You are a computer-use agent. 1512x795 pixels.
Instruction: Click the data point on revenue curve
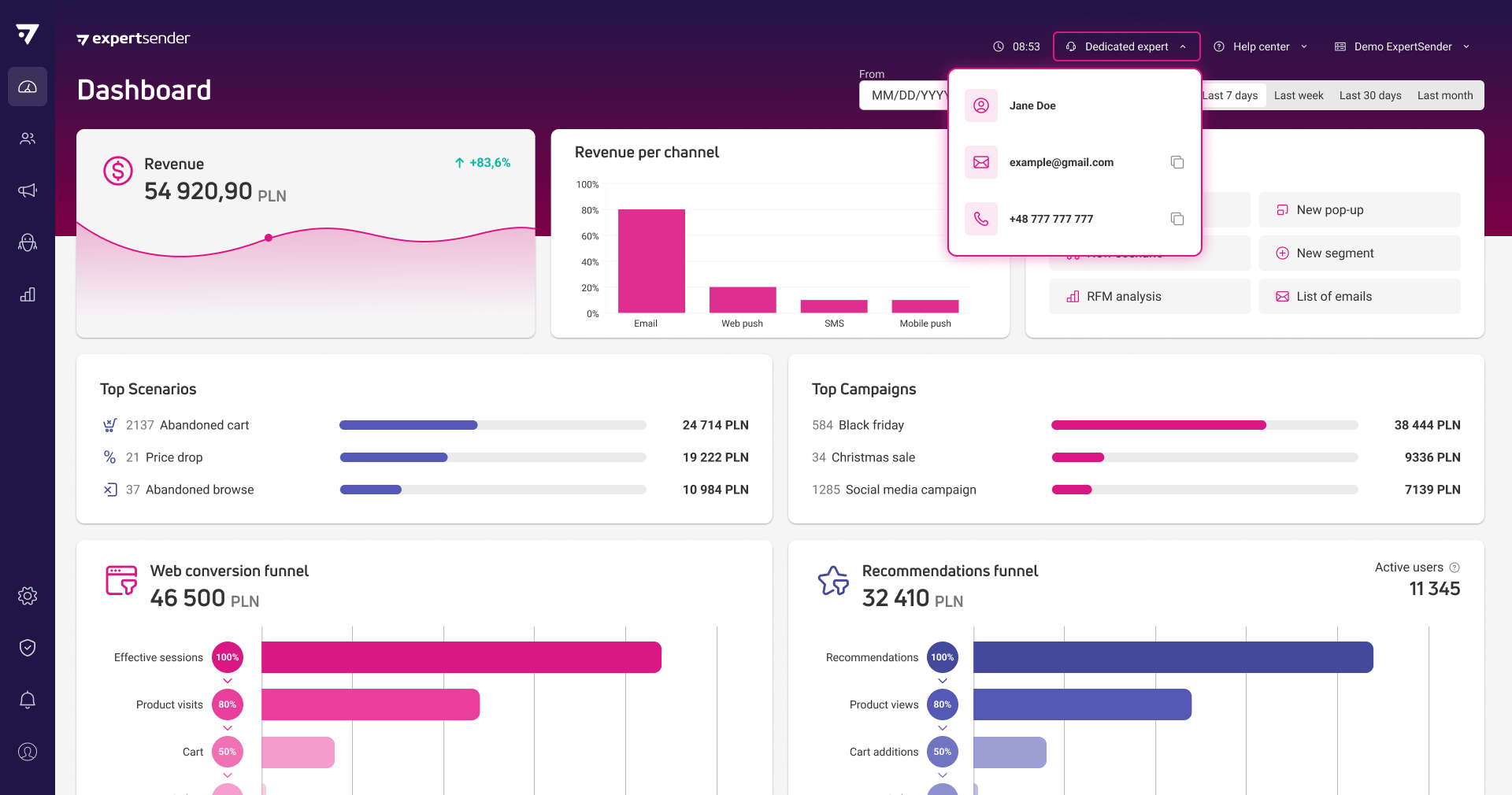click(x=269, y=238)
